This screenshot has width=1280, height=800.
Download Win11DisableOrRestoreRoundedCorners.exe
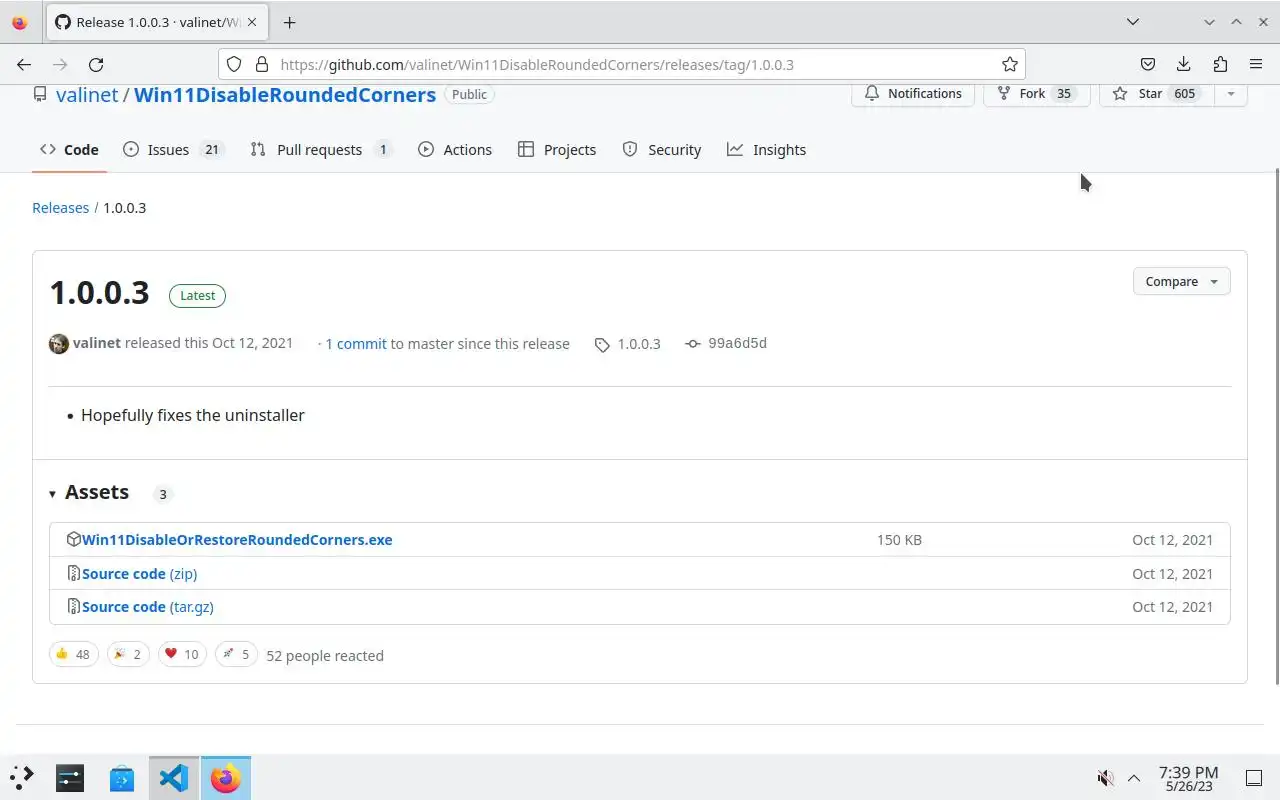[237, 539]
